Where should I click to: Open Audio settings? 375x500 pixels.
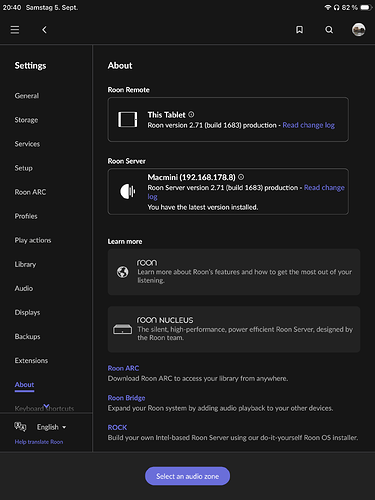24,288
